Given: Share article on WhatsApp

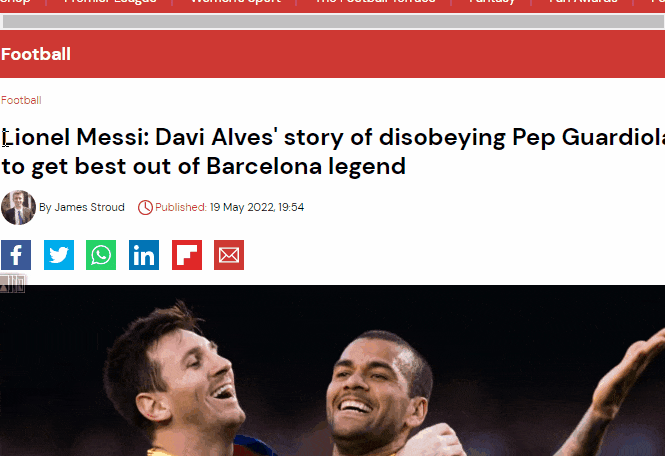Looking at the screenshot, I should tap(101, 255).
